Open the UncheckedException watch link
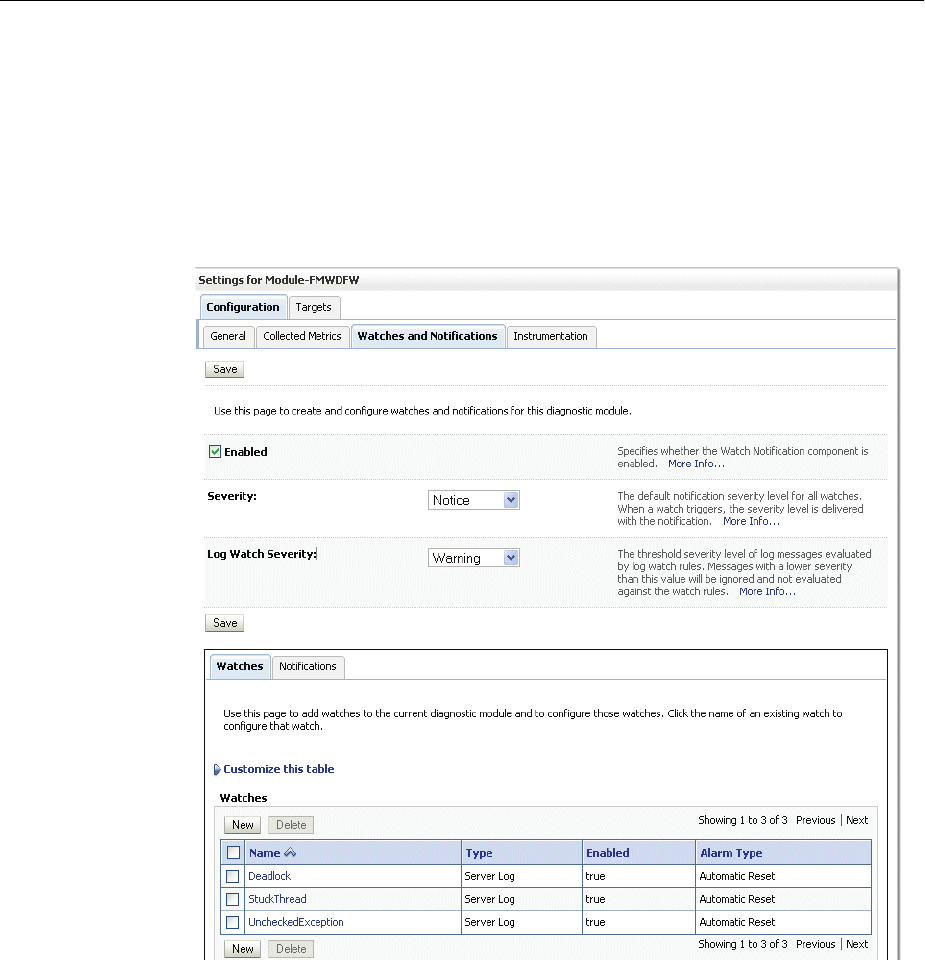This screenshot has height=960, width=925. (296, 922)
